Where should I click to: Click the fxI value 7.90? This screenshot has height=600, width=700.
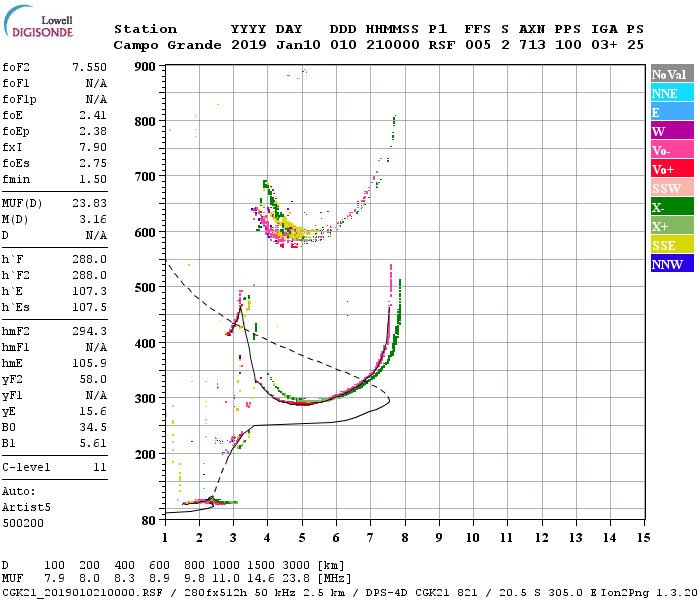[x=93, y=147]
